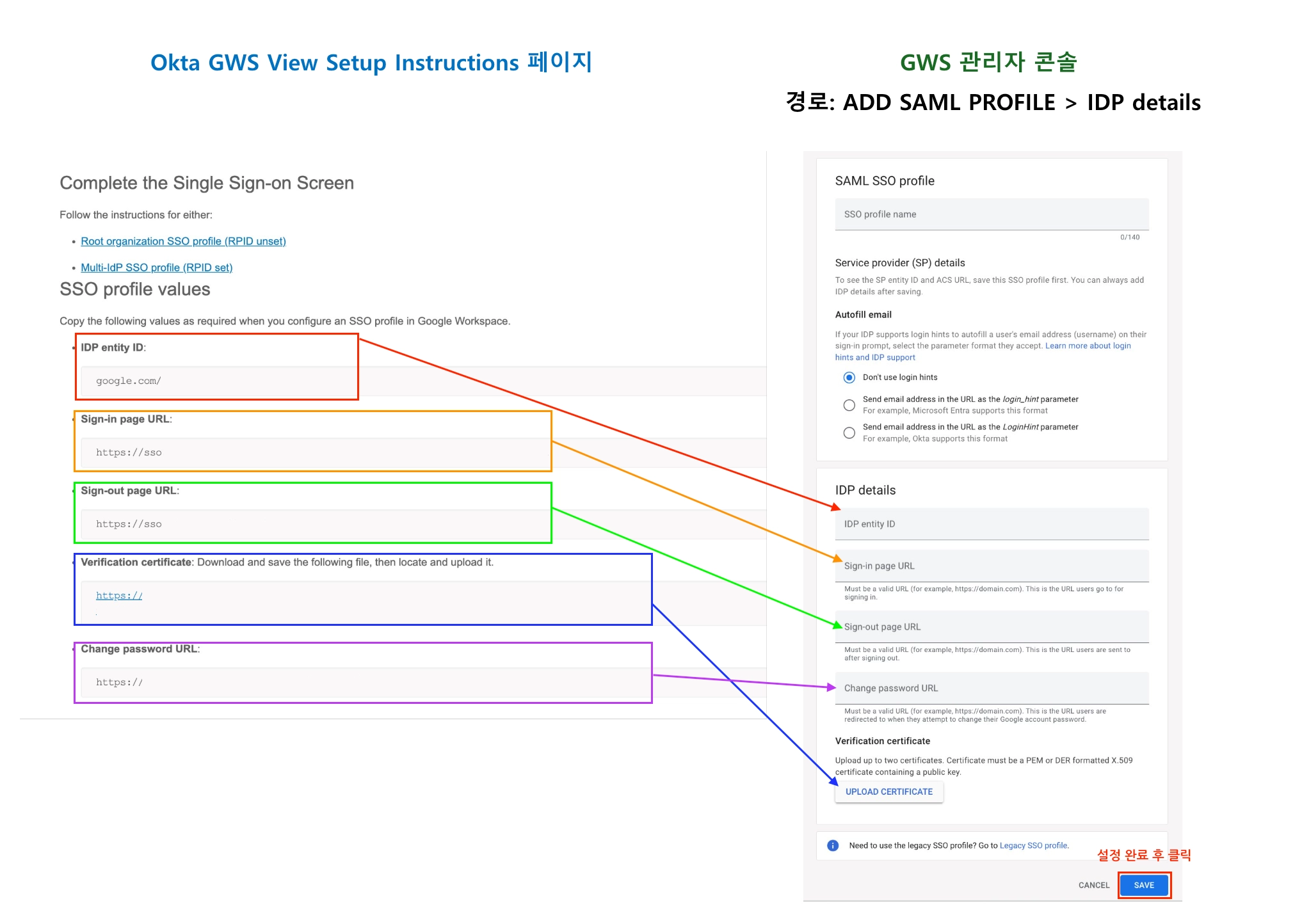
Task: Click into the IDP entity ID field
Action: (x=991, y=524)
